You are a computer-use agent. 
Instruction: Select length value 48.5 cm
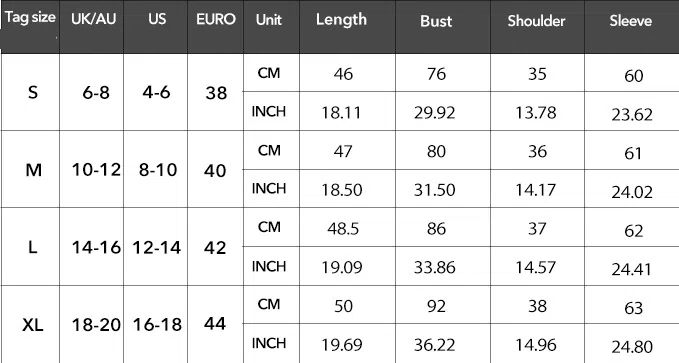tap(343, 228)
